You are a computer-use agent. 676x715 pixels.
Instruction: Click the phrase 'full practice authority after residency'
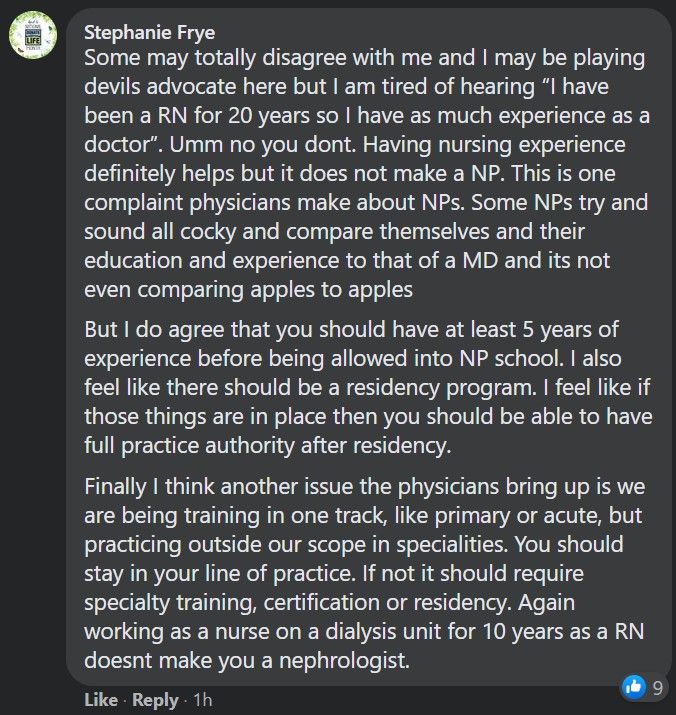point(267,446)
